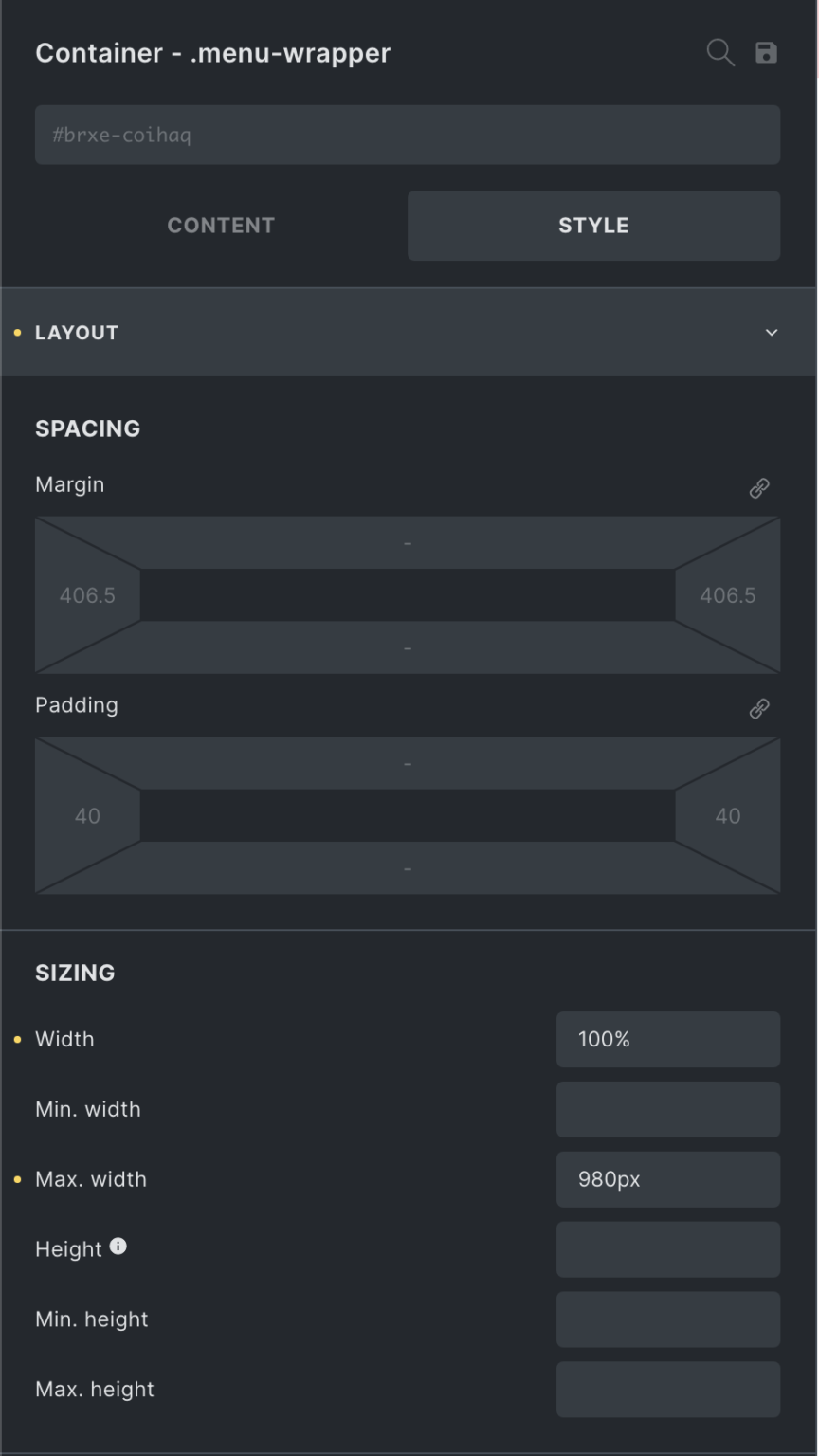Click the Max. height input field
The width and height of the screenshot is (819, 1456).
[x=667, y=1389]
